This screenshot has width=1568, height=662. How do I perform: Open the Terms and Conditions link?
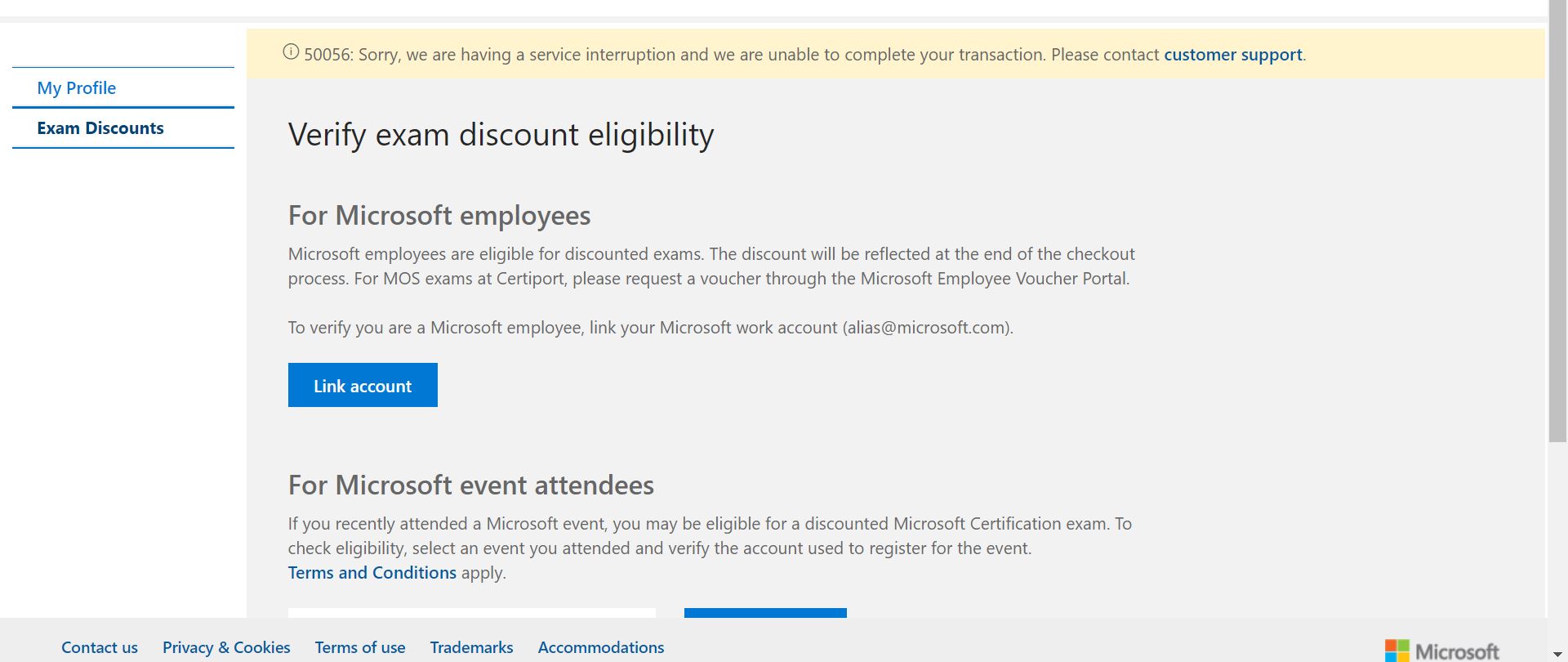(372, 572)
